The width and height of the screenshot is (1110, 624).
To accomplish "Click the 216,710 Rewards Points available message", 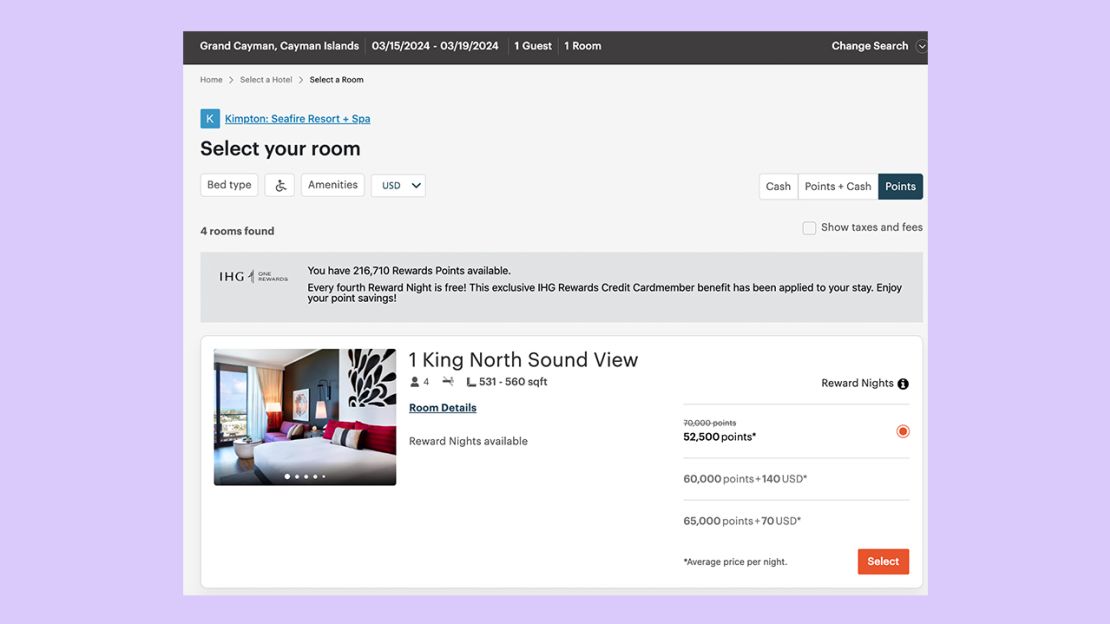I will pyautogui.click(x=408, y=271).
